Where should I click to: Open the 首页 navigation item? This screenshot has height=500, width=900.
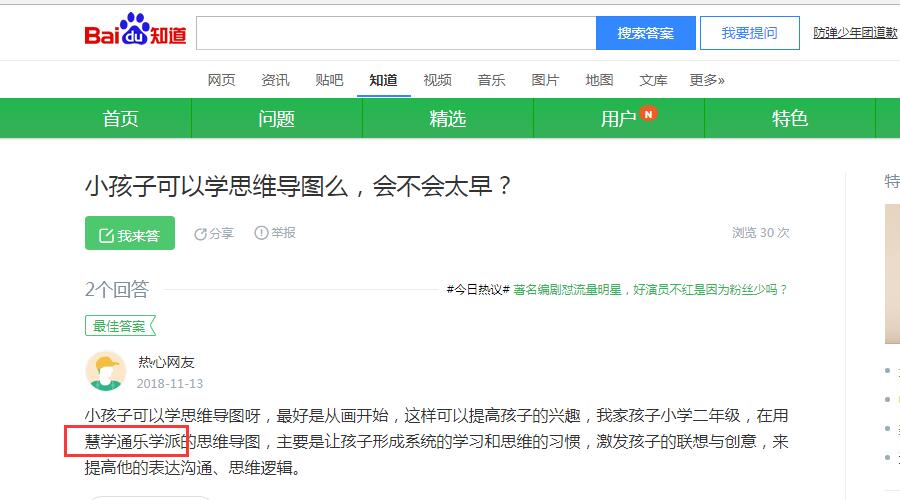tap(120, 119)
